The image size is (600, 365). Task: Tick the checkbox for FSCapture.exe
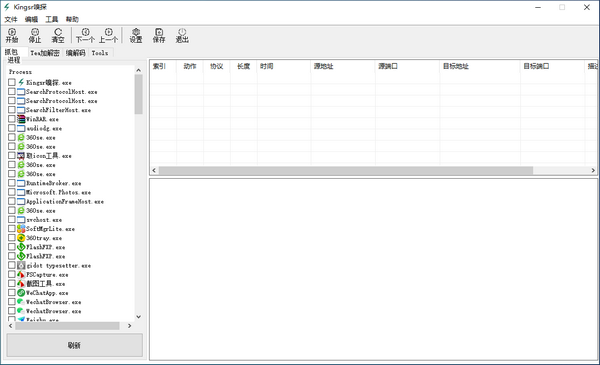click(12, 274)
